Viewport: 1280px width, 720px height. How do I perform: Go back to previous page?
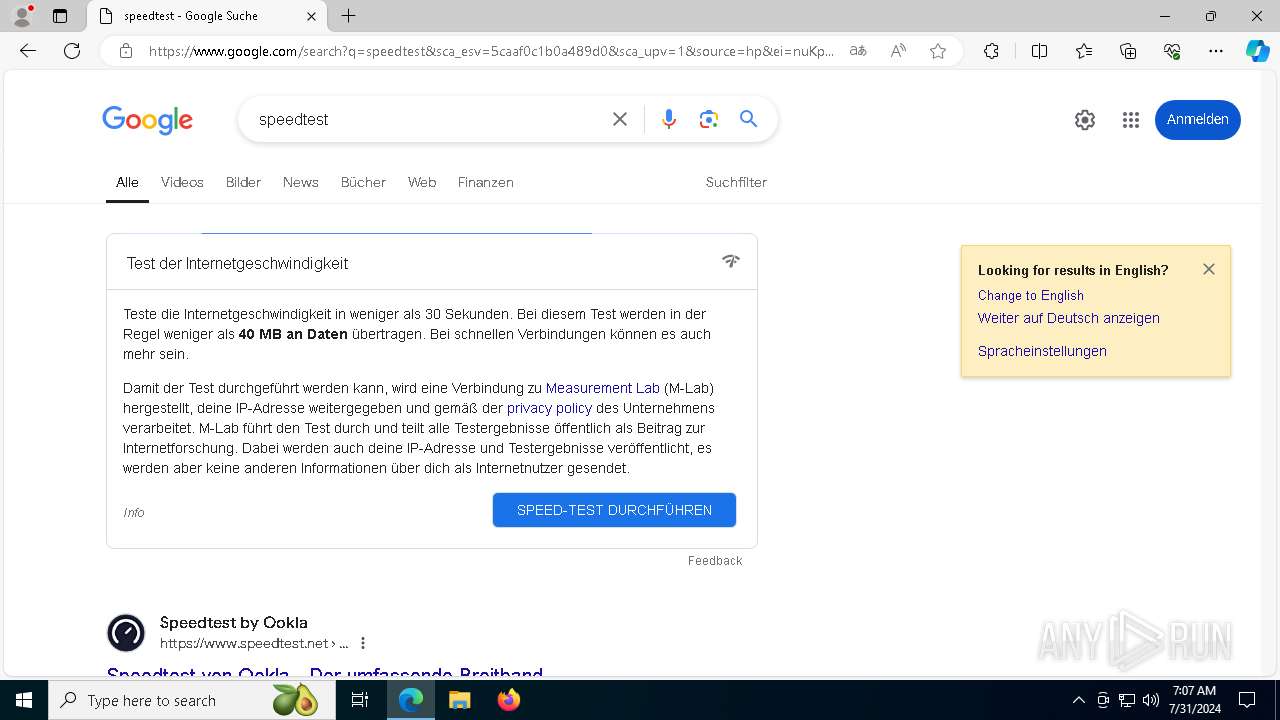[x=28, y=51]
